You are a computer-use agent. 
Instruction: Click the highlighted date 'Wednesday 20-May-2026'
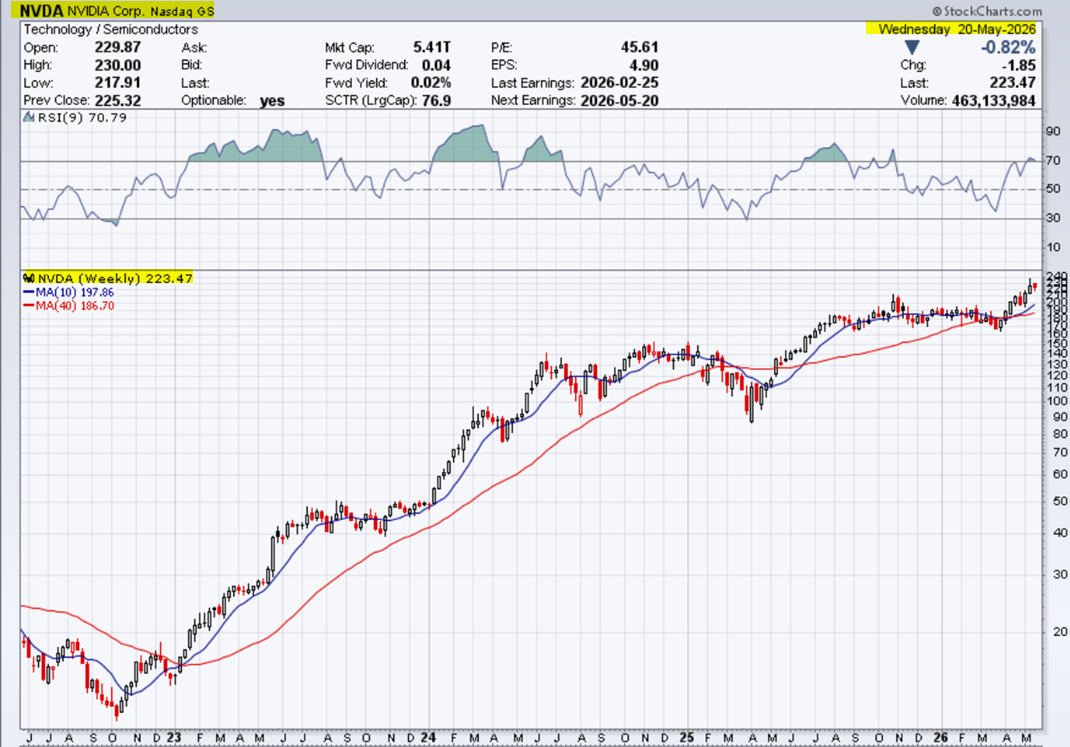point(957,29)
